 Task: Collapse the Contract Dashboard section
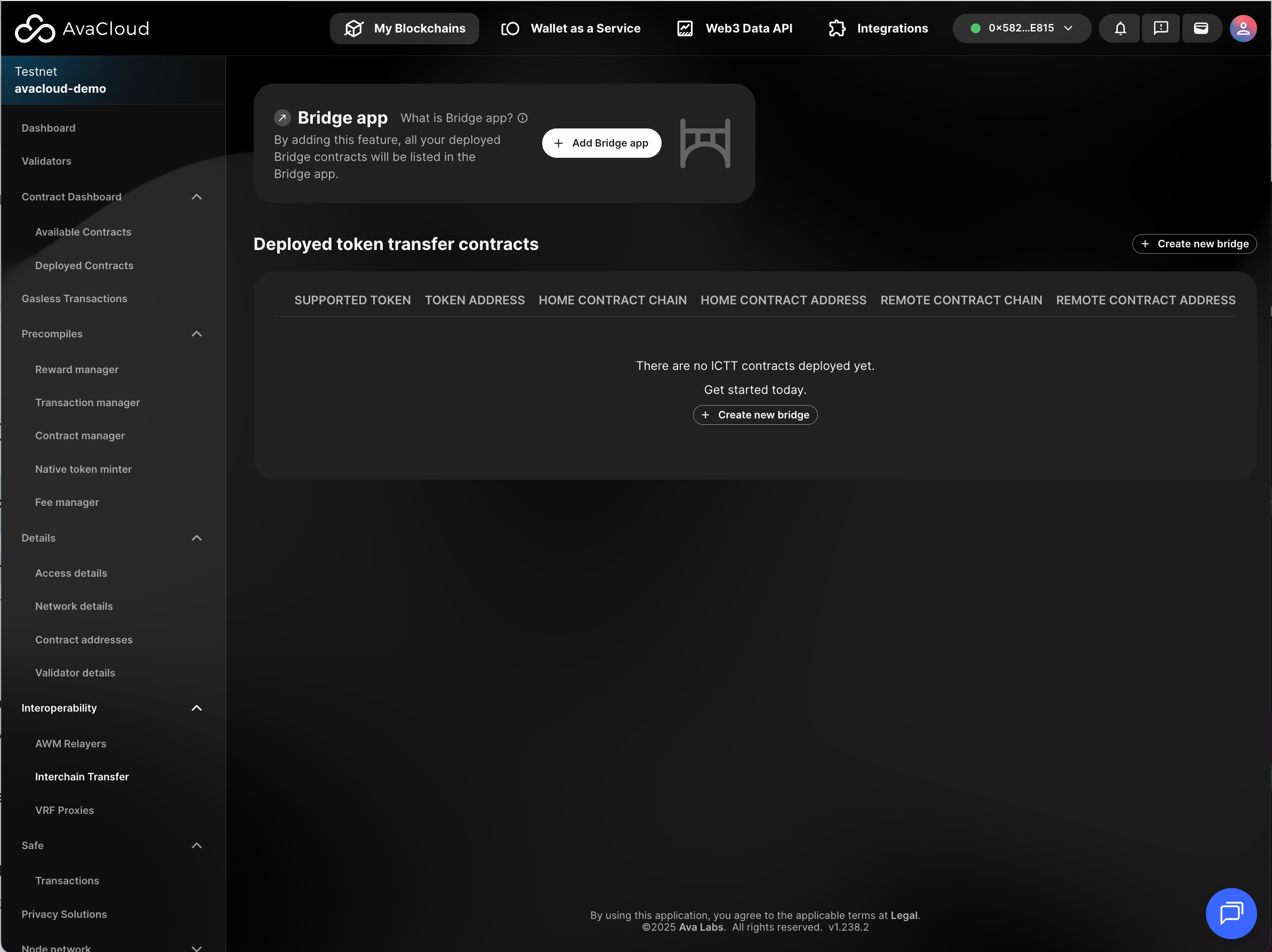pyautogui.click(x=197, y=197)
